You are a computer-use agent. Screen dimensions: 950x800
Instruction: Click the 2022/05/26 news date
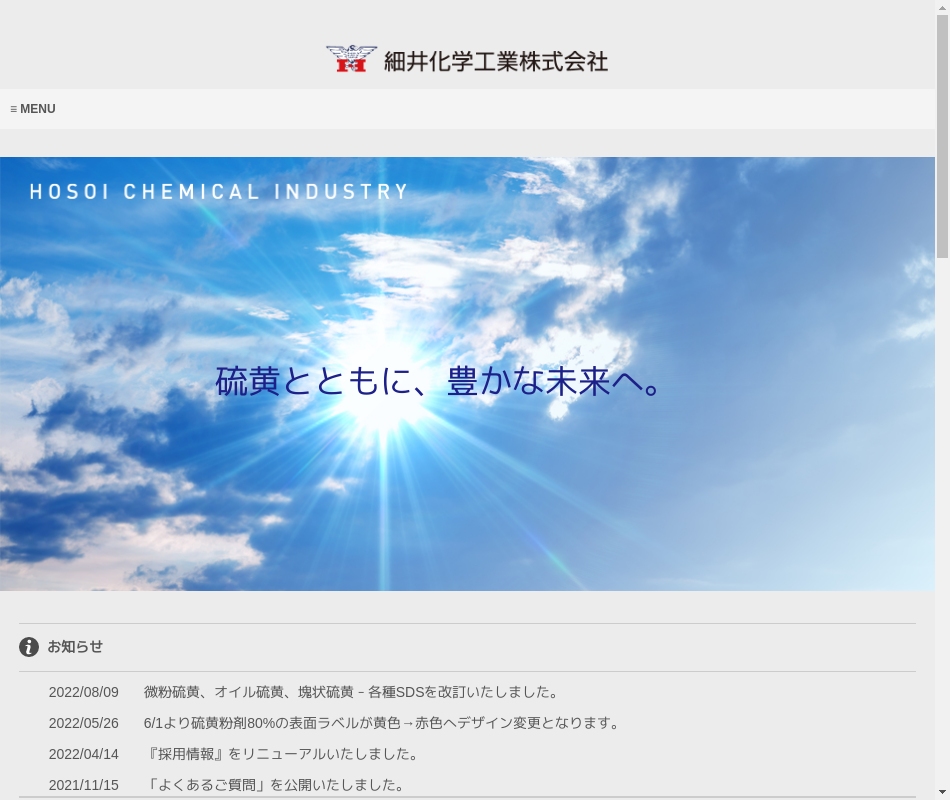coord(84,723)
